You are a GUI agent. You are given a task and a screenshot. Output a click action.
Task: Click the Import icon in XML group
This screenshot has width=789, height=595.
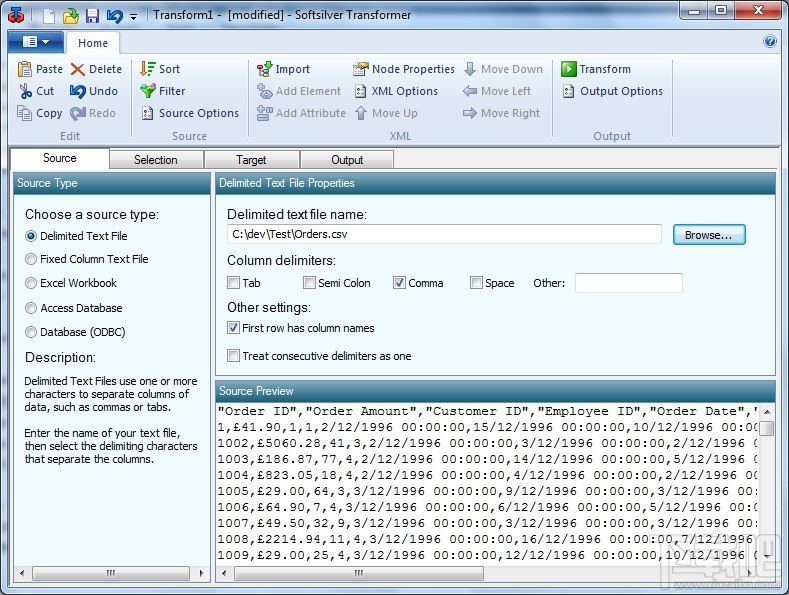pos(265,69)
